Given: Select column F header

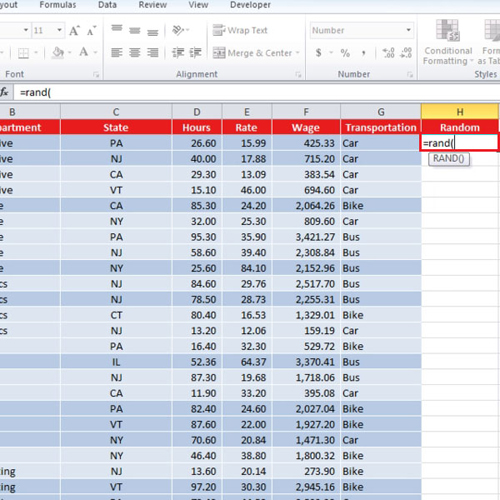Looking at the screenshot, I should (x=306, y=112).
